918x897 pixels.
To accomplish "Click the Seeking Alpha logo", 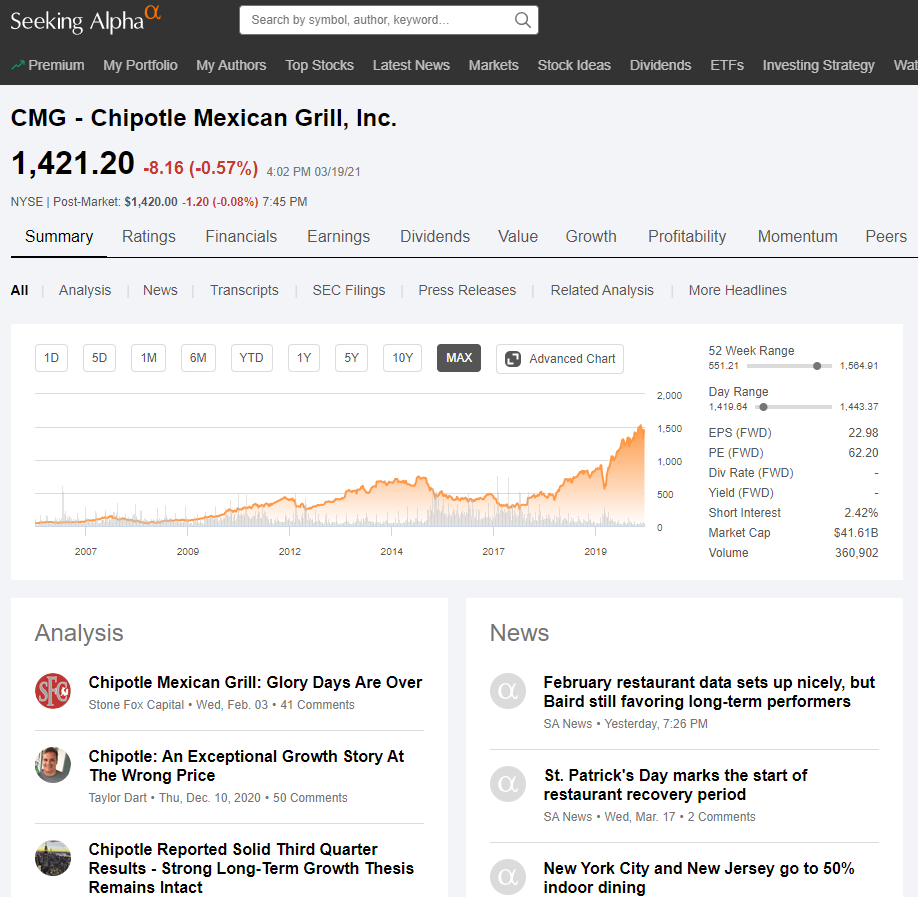I will (85, 20).
